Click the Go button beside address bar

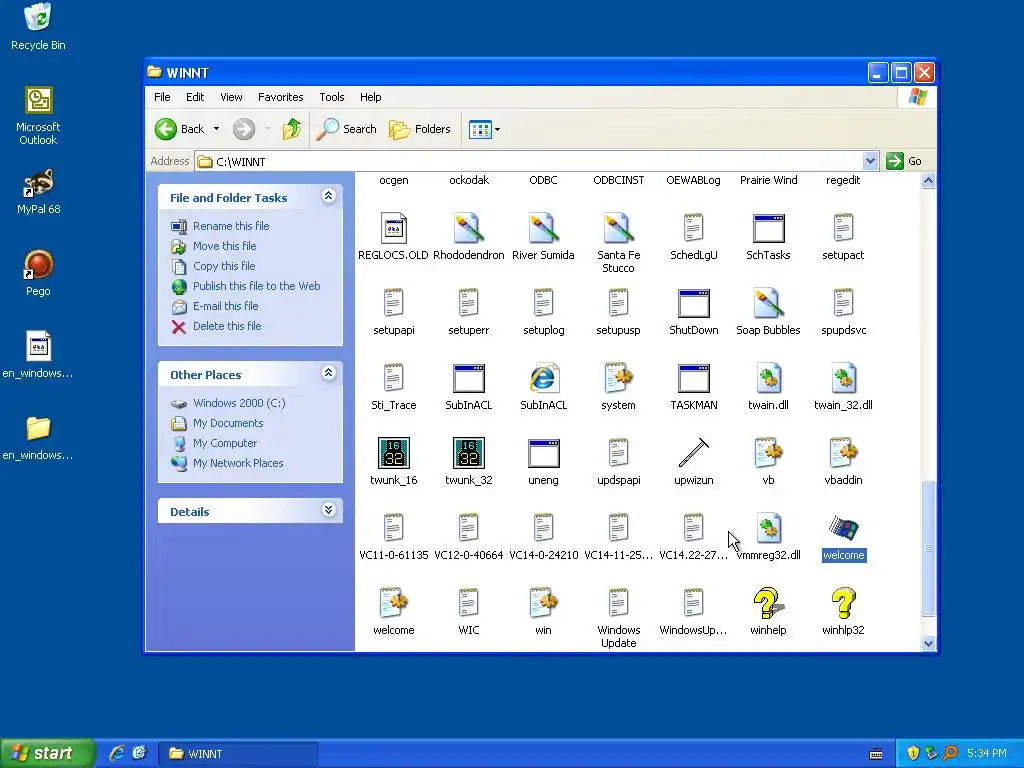point(905,161)
